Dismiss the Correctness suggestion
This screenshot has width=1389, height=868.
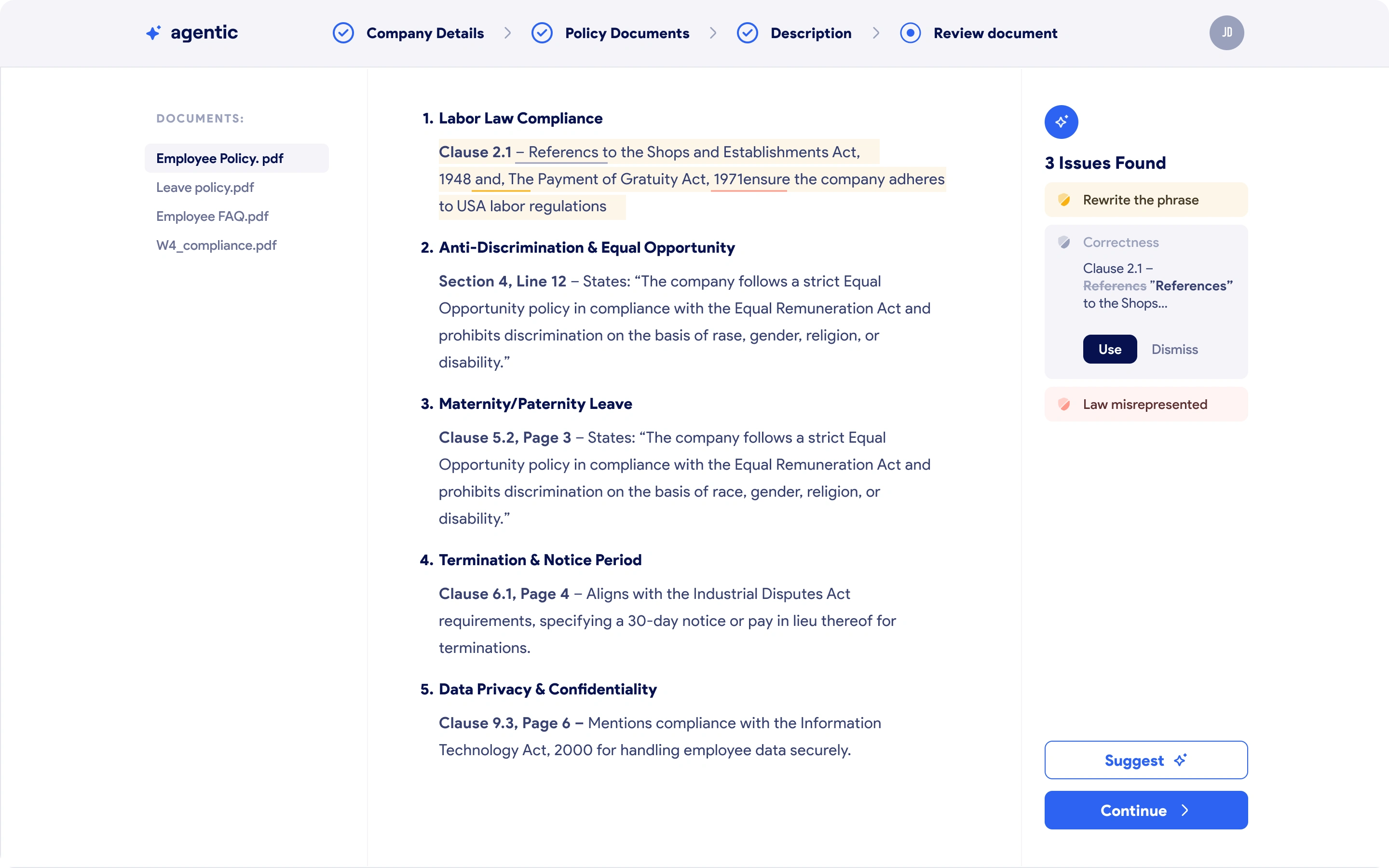(1174, 349)
